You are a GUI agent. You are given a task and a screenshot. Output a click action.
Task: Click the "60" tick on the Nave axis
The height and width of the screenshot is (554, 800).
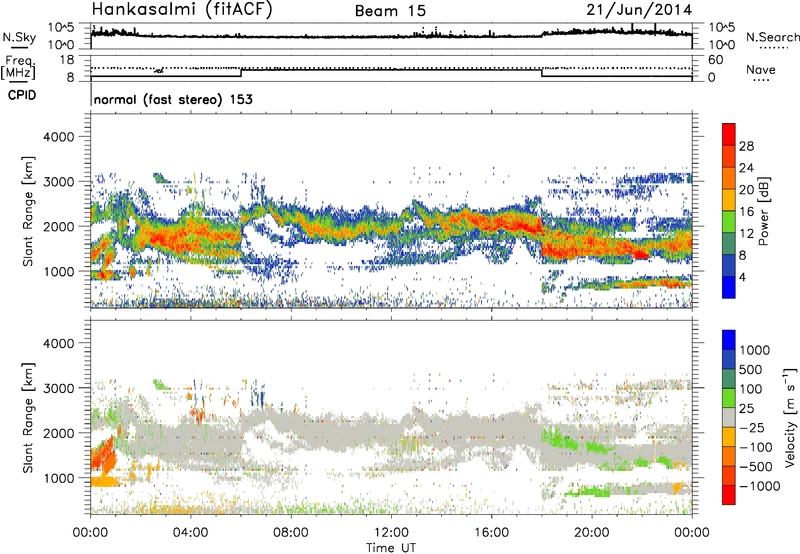point(715,60)
